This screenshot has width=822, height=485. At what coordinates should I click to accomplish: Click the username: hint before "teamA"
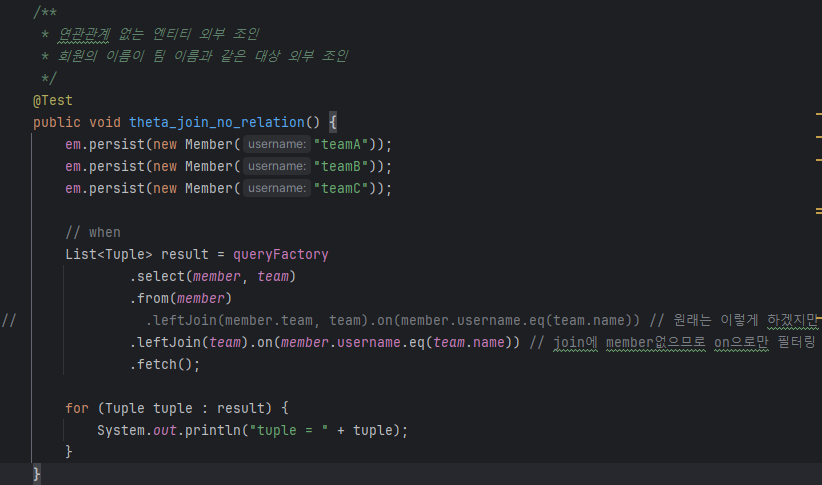[277, 144]
